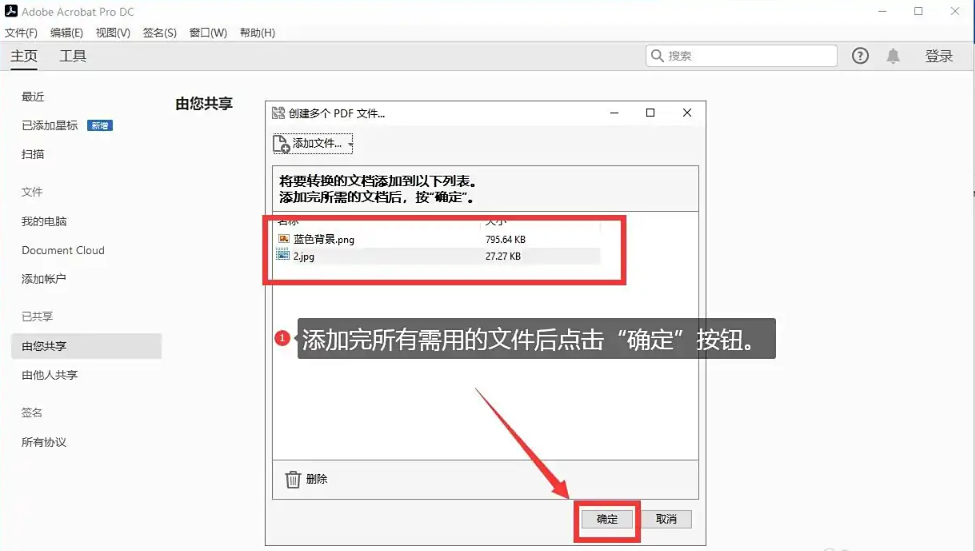Screen dimensions: 975x551
Task: Open the 视图(V) menu
Action: [x=113, y=33]
